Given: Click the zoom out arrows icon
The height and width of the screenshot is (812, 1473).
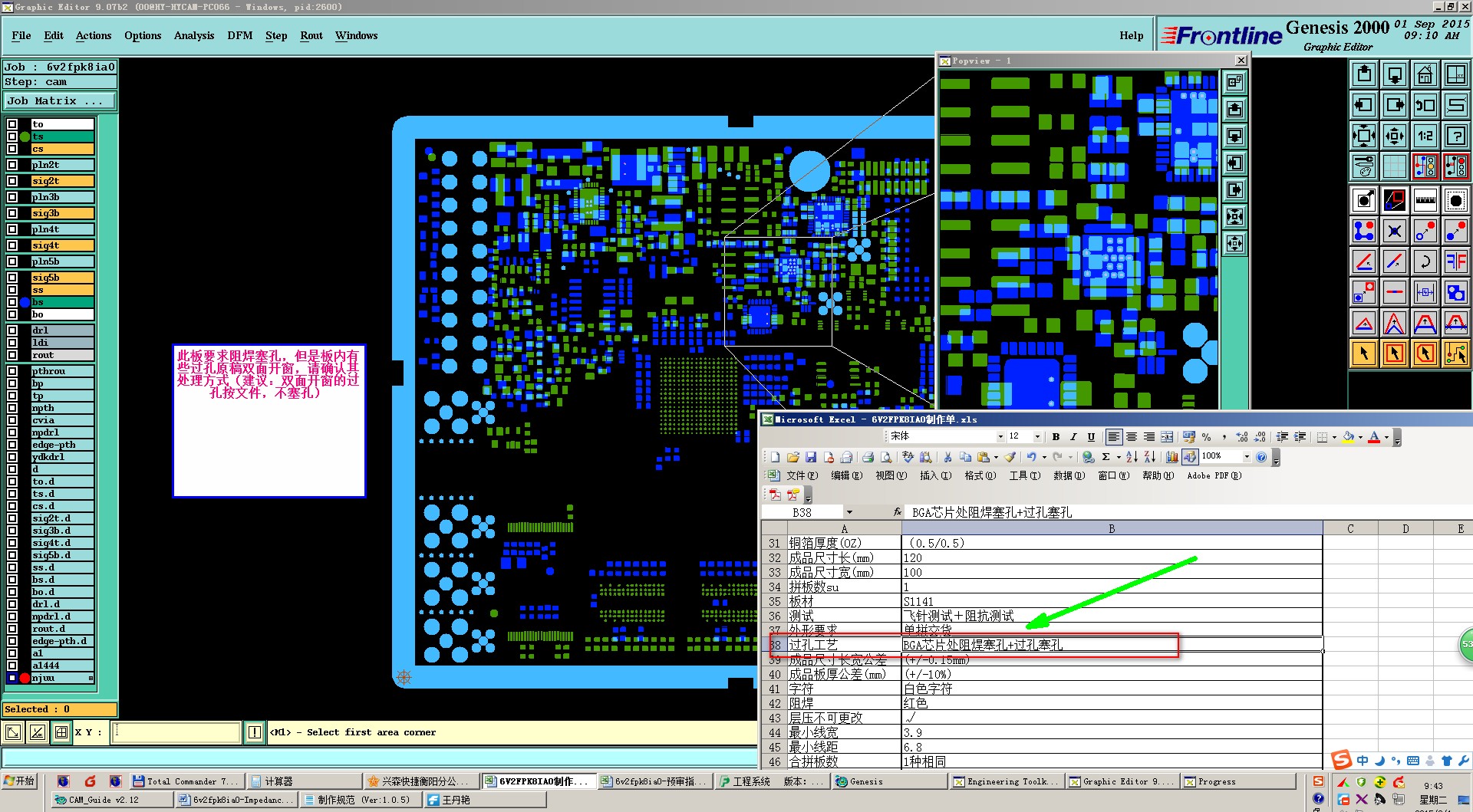Looking at the screenshot, I should (x=1395, y=136).
